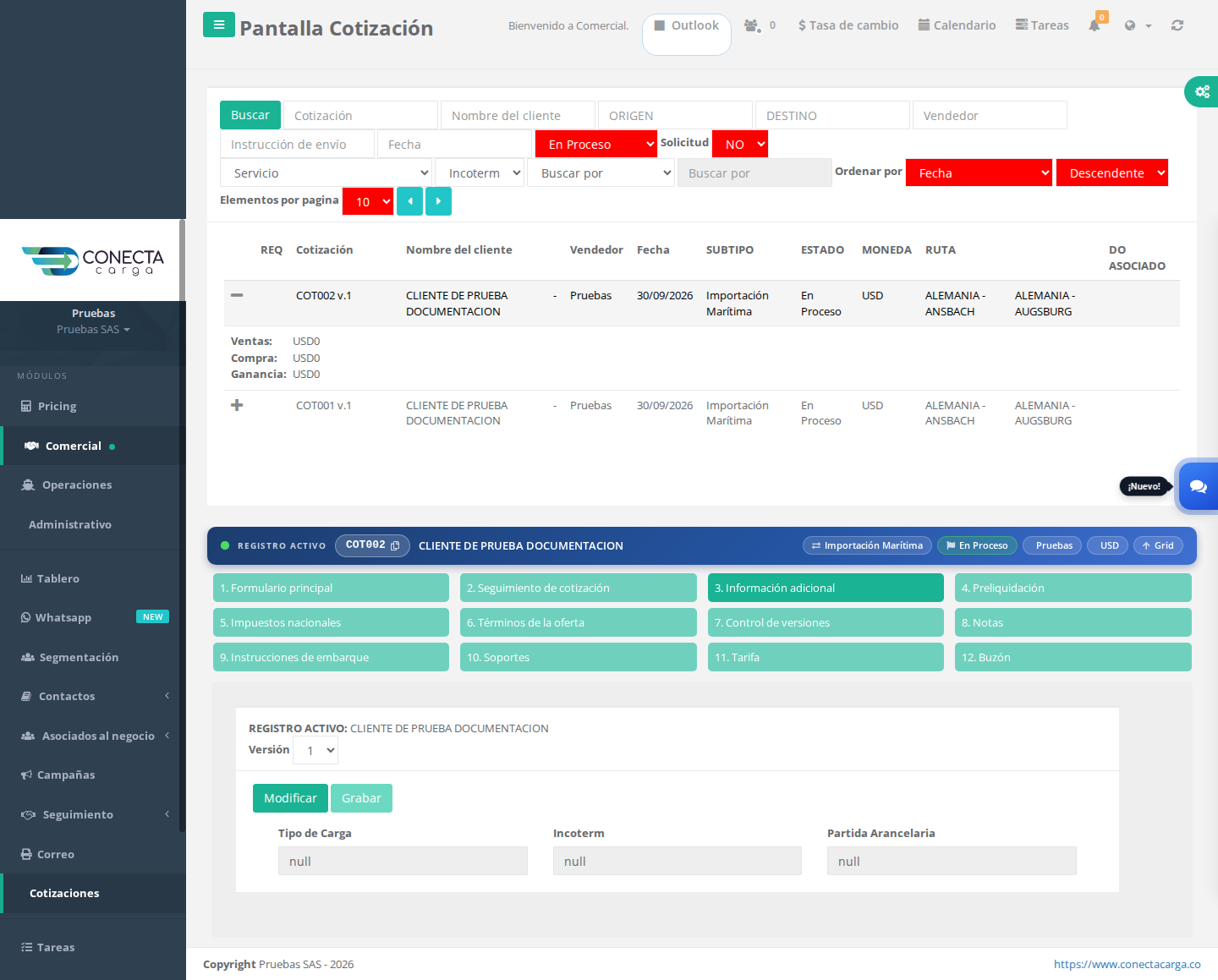
Task: Open tab 7. Control de versiones
Action: (826, 622)
